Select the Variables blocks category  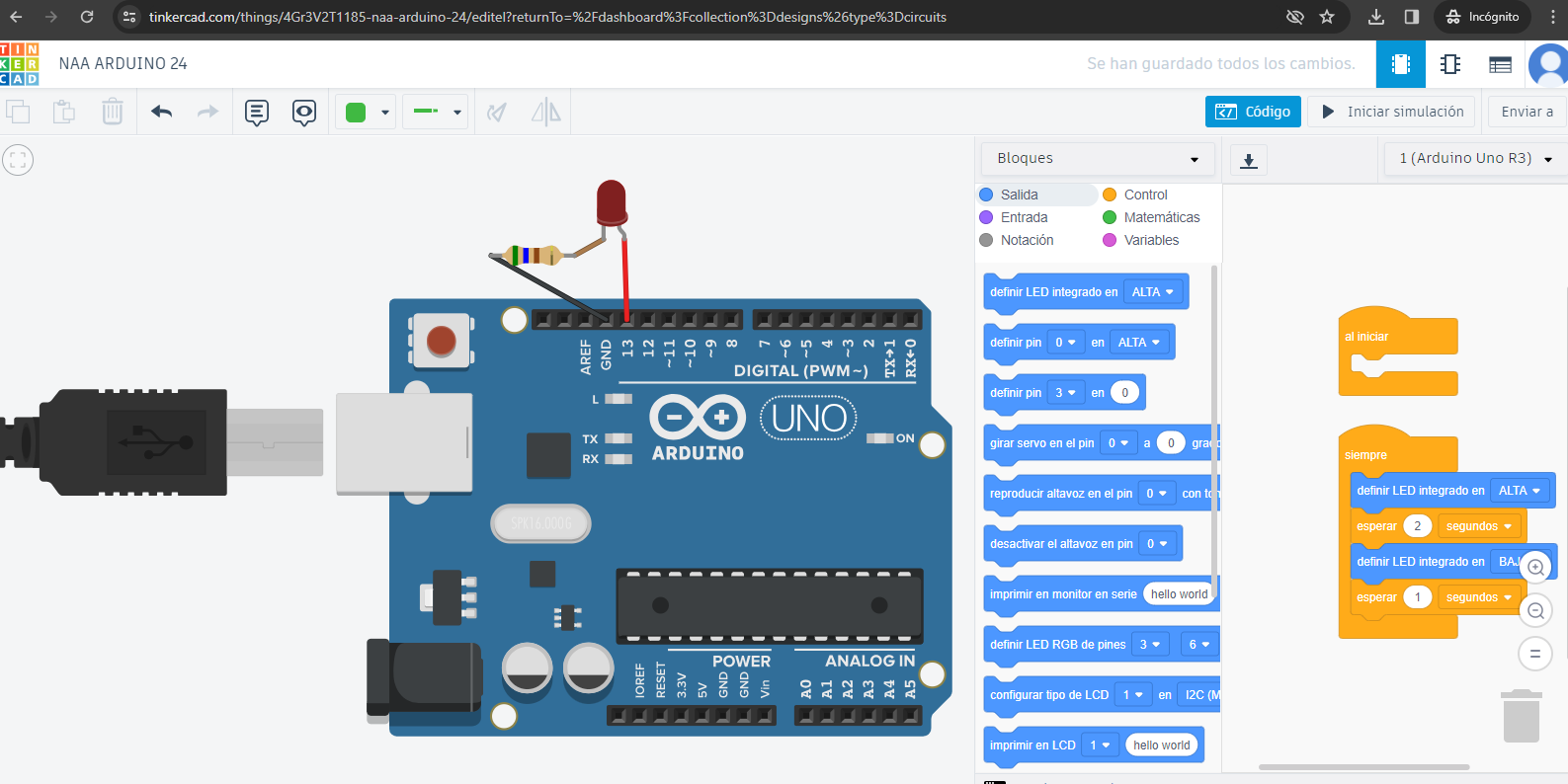[x=1151, y=240]
